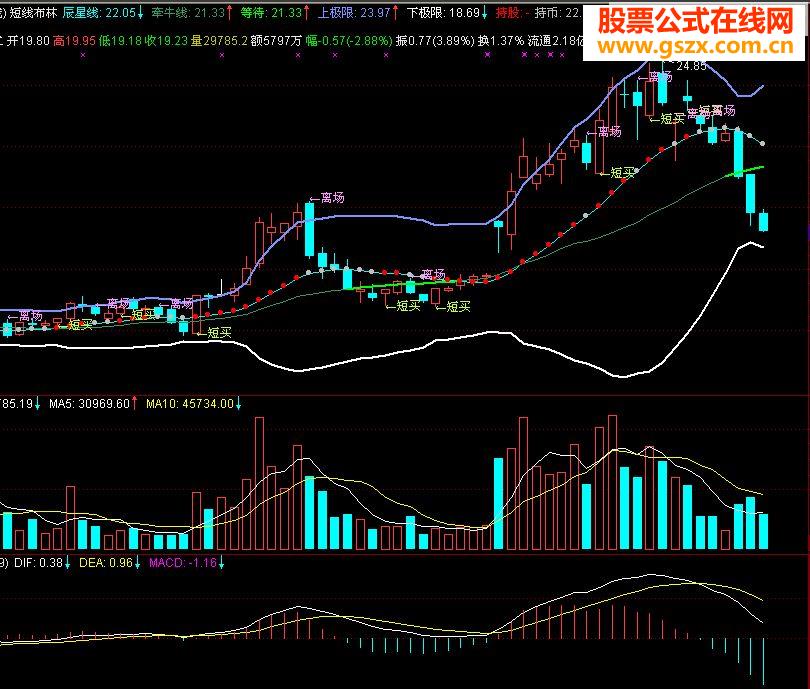Click the opening price 开19.80
The height and width of the screenshot is (689, 810).
[28, 40]
